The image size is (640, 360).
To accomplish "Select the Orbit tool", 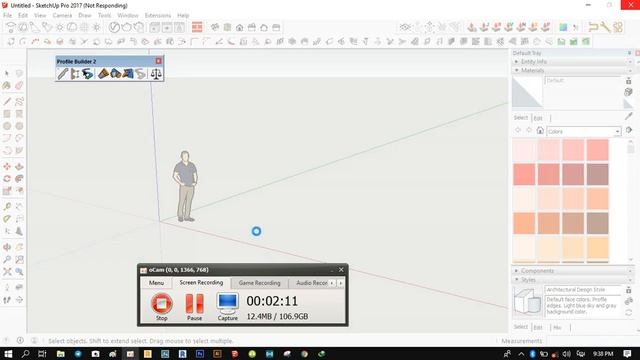I will tap(7, 247).
